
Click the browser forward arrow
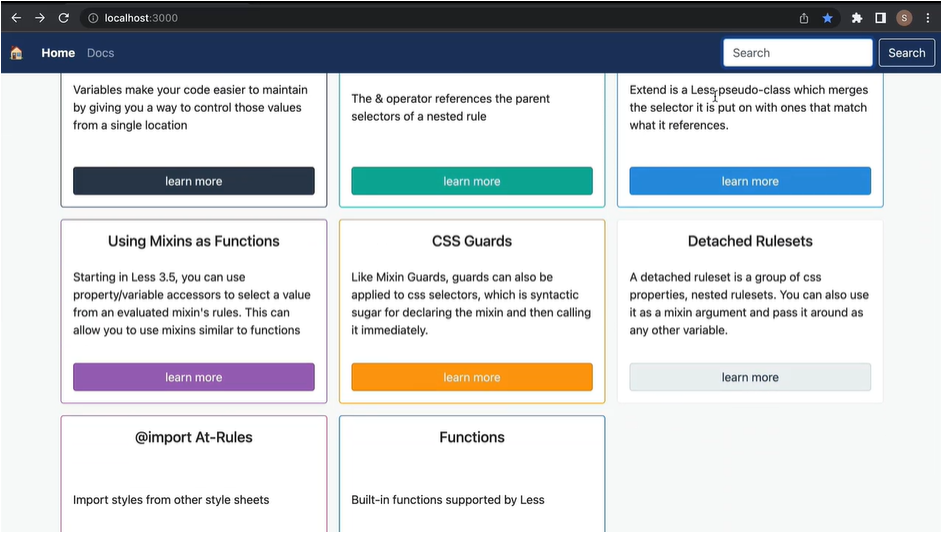click(x=40, y=18)
